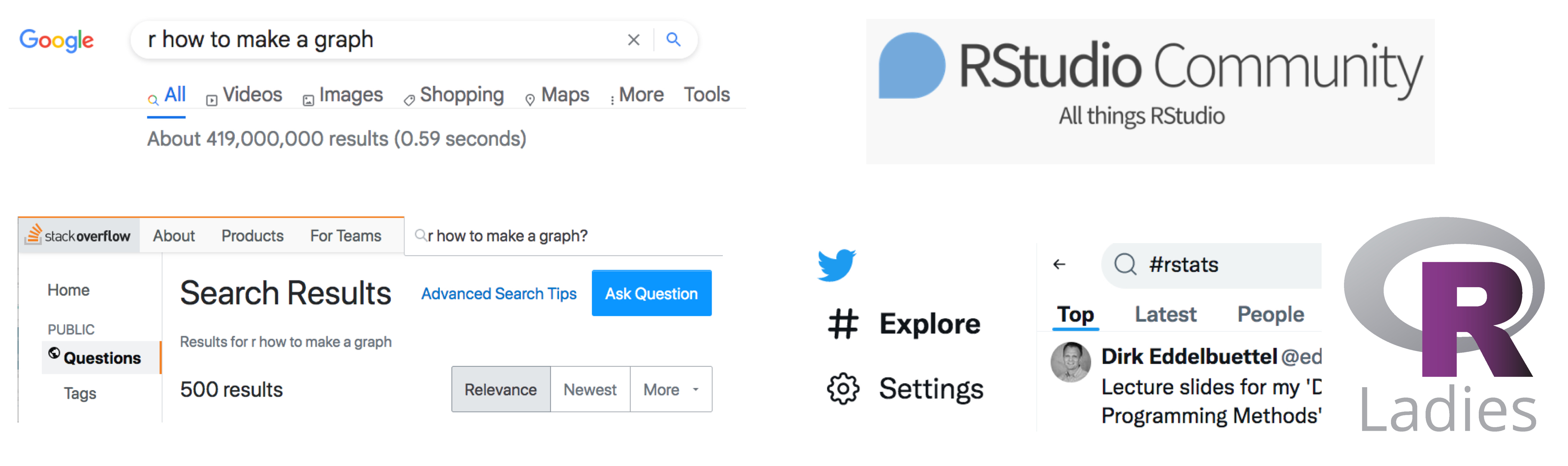Click the Google search magnifier icon
1568x466 pixels.
[672, 40]
